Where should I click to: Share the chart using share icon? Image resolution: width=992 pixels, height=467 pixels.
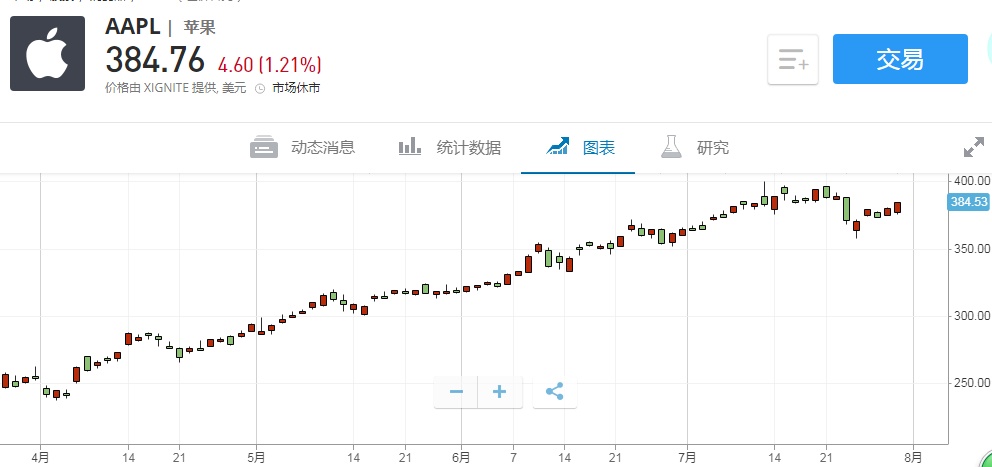pos(555,392)
